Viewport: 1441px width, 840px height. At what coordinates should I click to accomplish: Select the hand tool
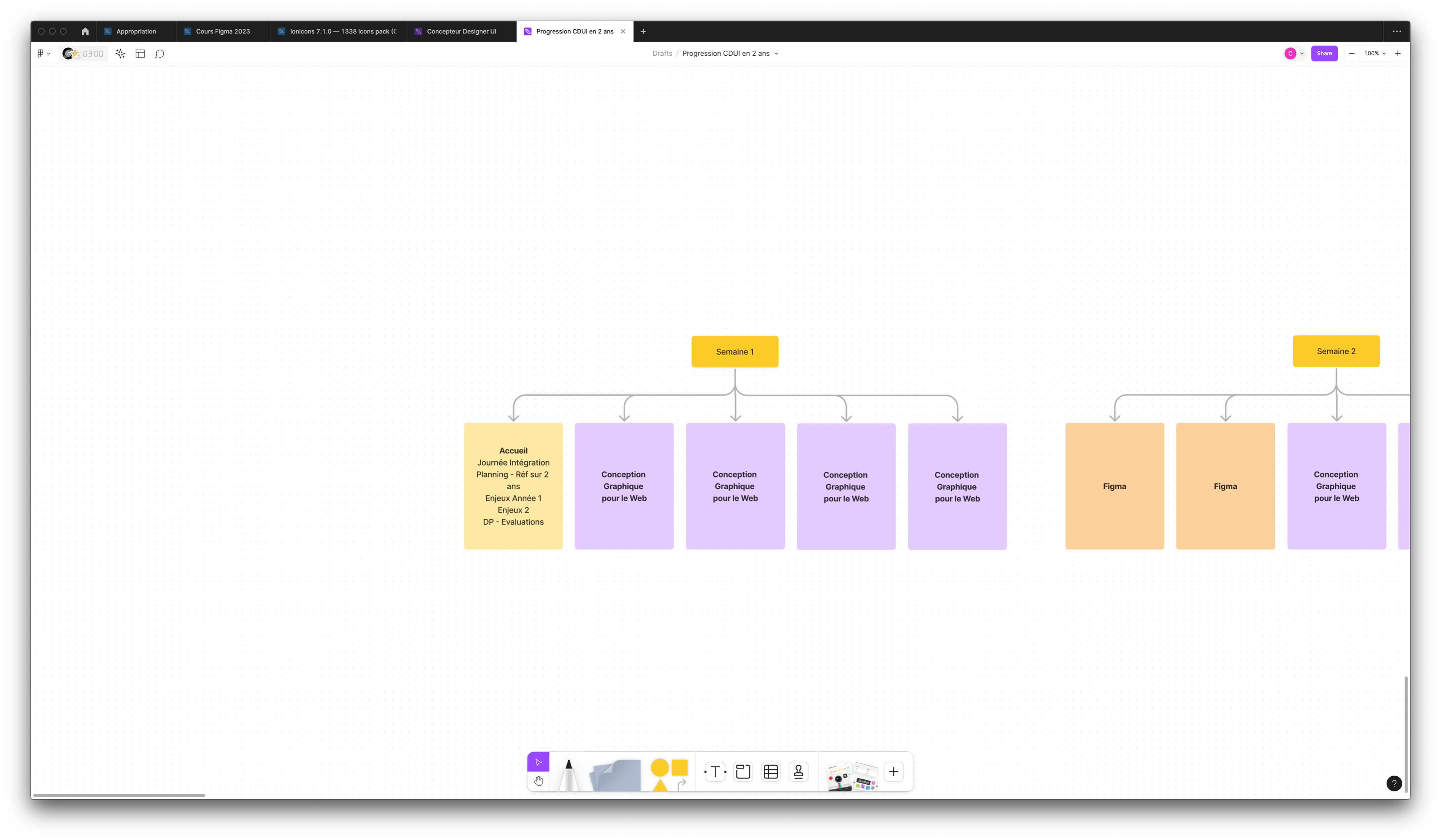(538, 781)
